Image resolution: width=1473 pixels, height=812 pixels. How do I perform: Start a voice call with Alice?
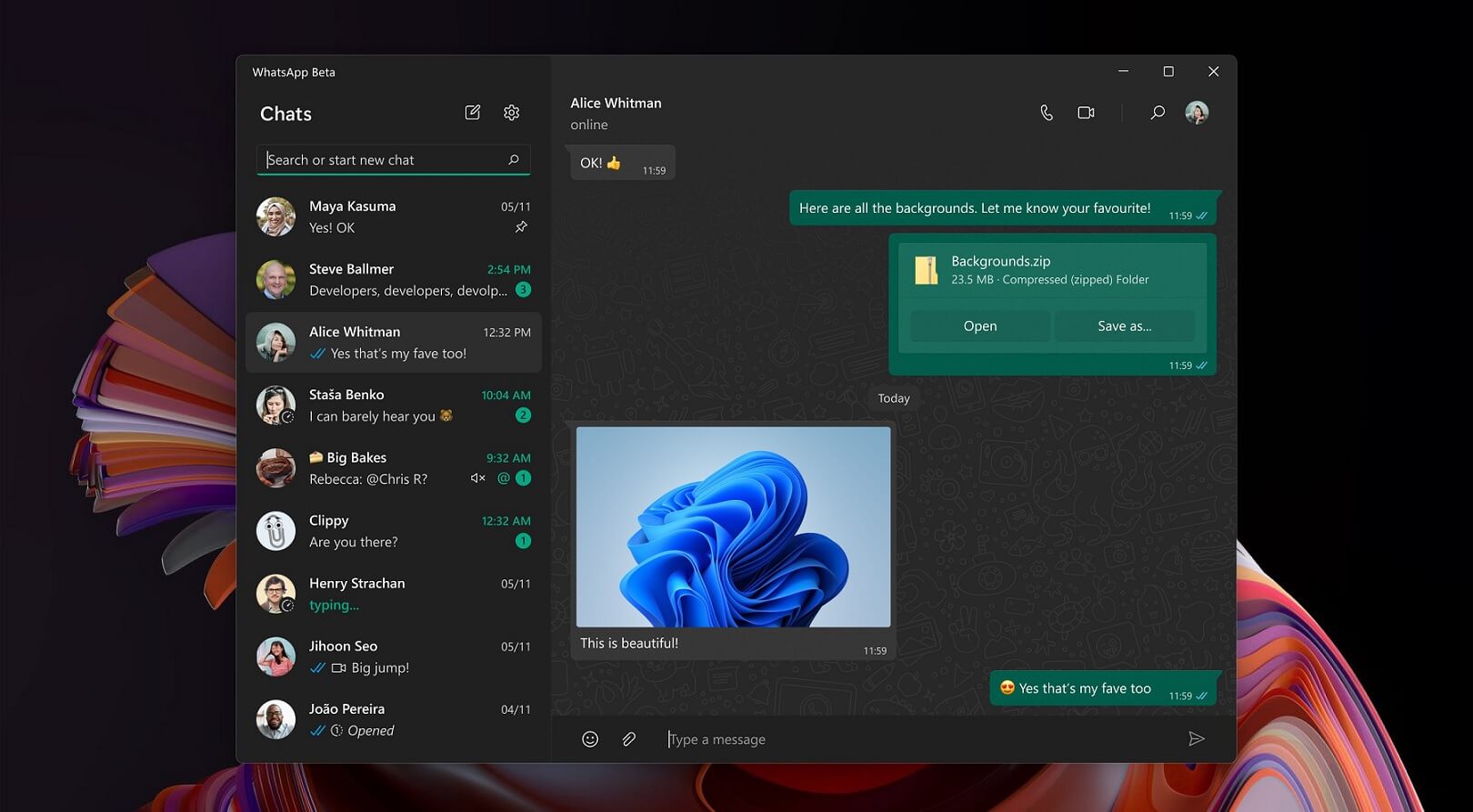(1047, 113)
